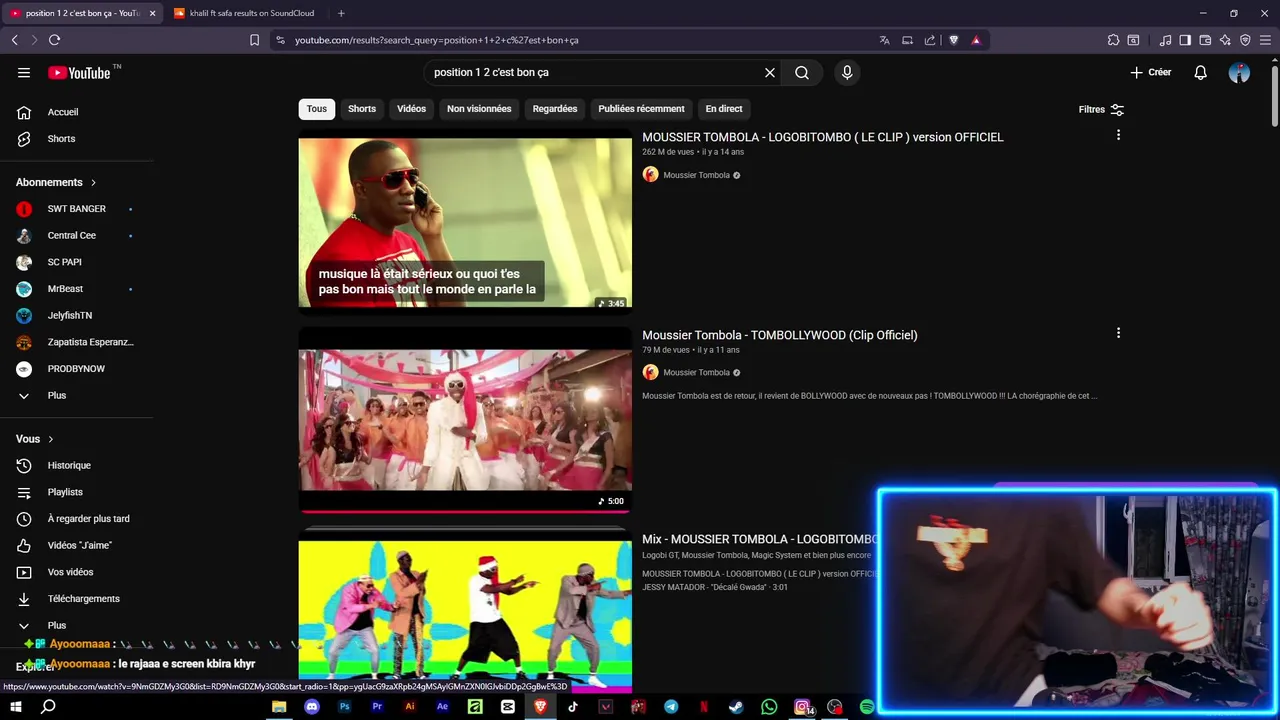Open the Brave VPN shield icon

pyautogui.click(x=1245, y=40)
